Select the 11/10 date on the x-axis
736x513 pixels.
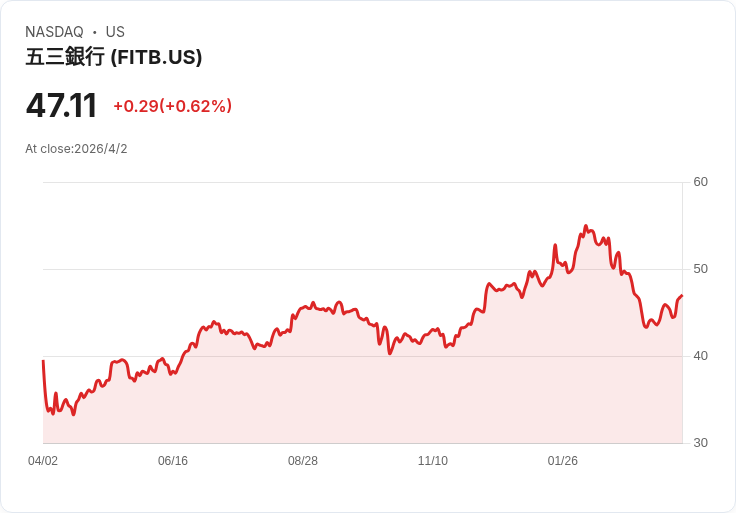(433, 461)
